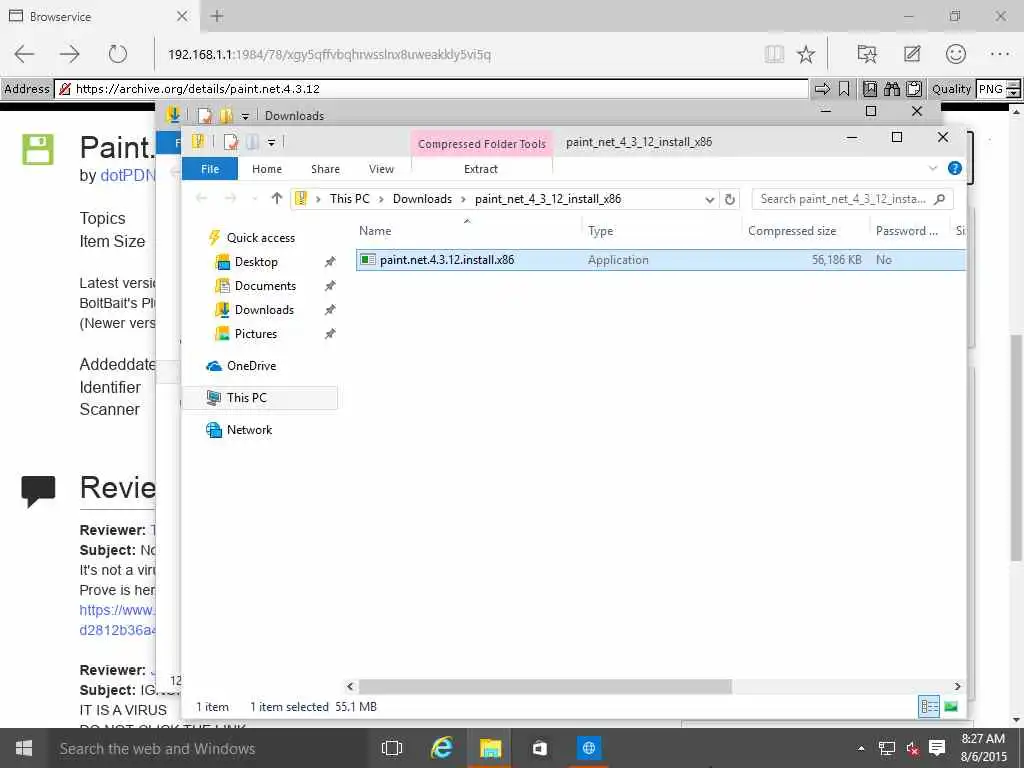This screenshot has height=768, width=1024.
Task: Open Pictures in navigation pane
Action: [255, 334]
